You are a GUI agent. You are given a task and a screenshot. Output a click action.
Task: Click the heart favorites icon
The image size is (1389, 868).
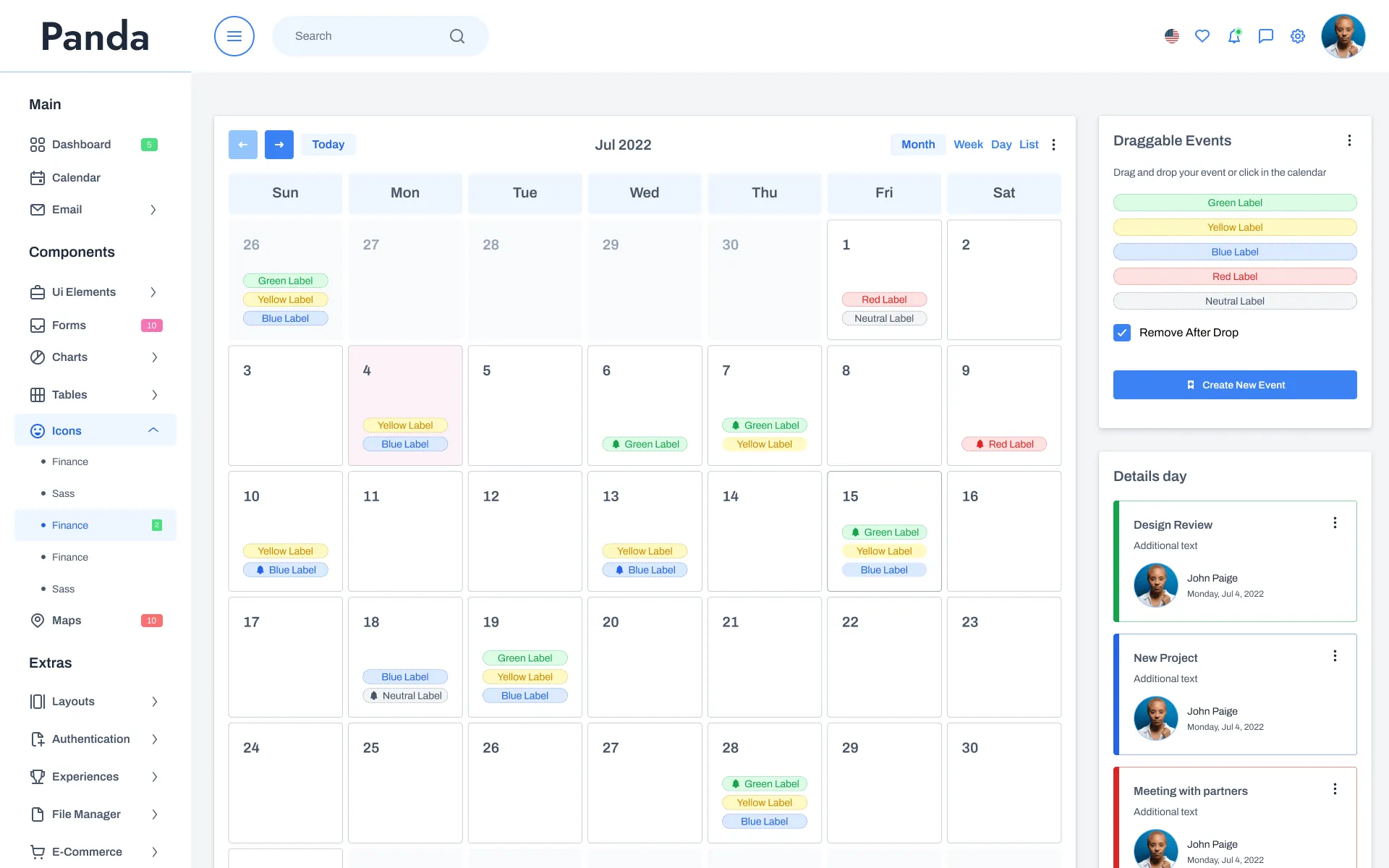[x=1202, y=35]
